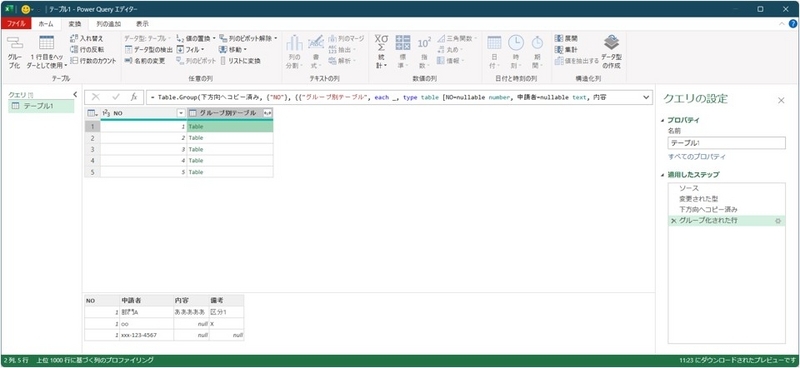Image resolution: width=800 pixels, height=368 pixels.
Task: Click the gear icon on グループ化された行 step
Action: (x=778, y=221)
